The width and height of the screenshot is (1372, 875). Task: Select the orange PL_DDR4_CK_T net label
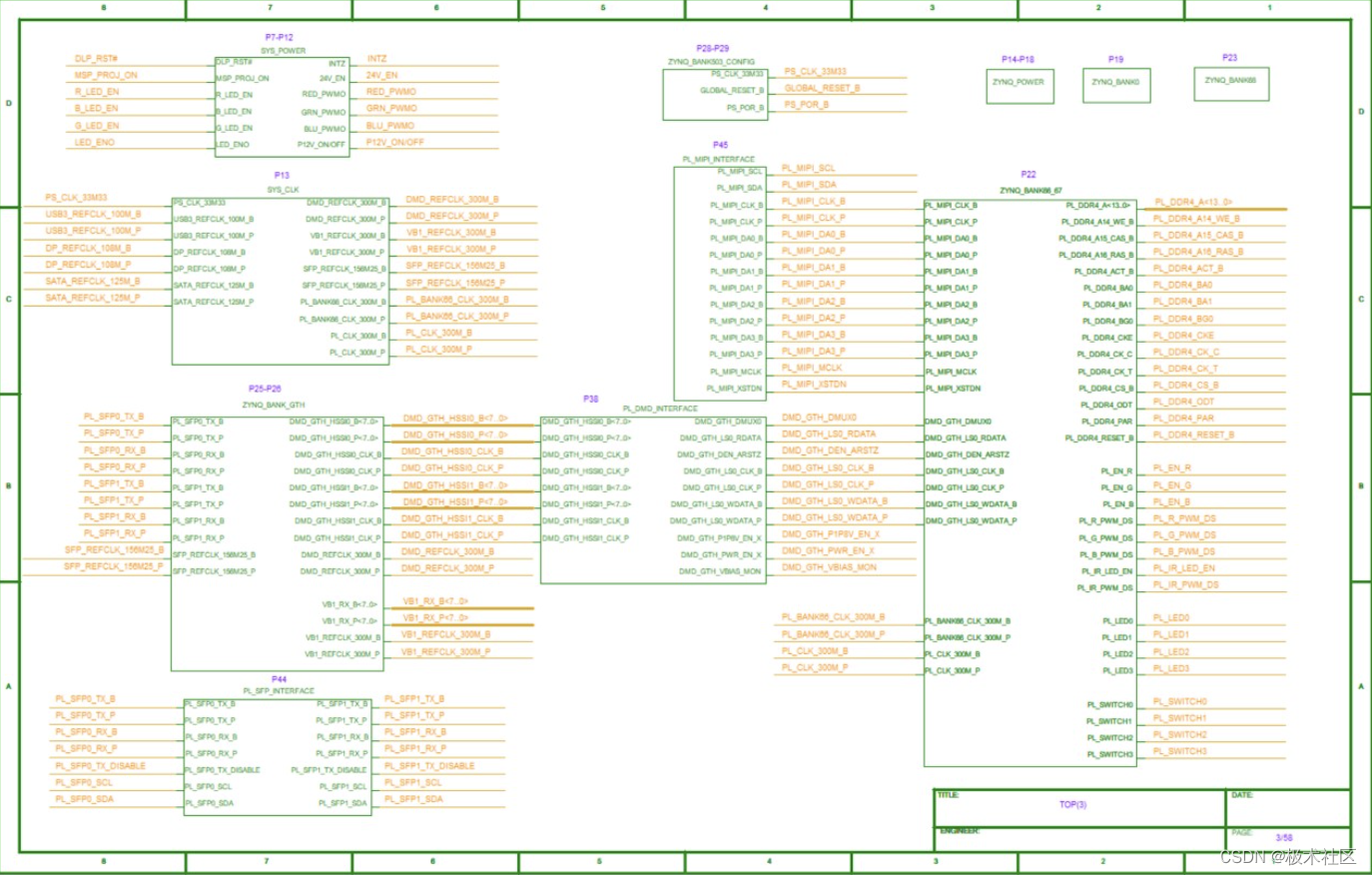(1186, 369)
